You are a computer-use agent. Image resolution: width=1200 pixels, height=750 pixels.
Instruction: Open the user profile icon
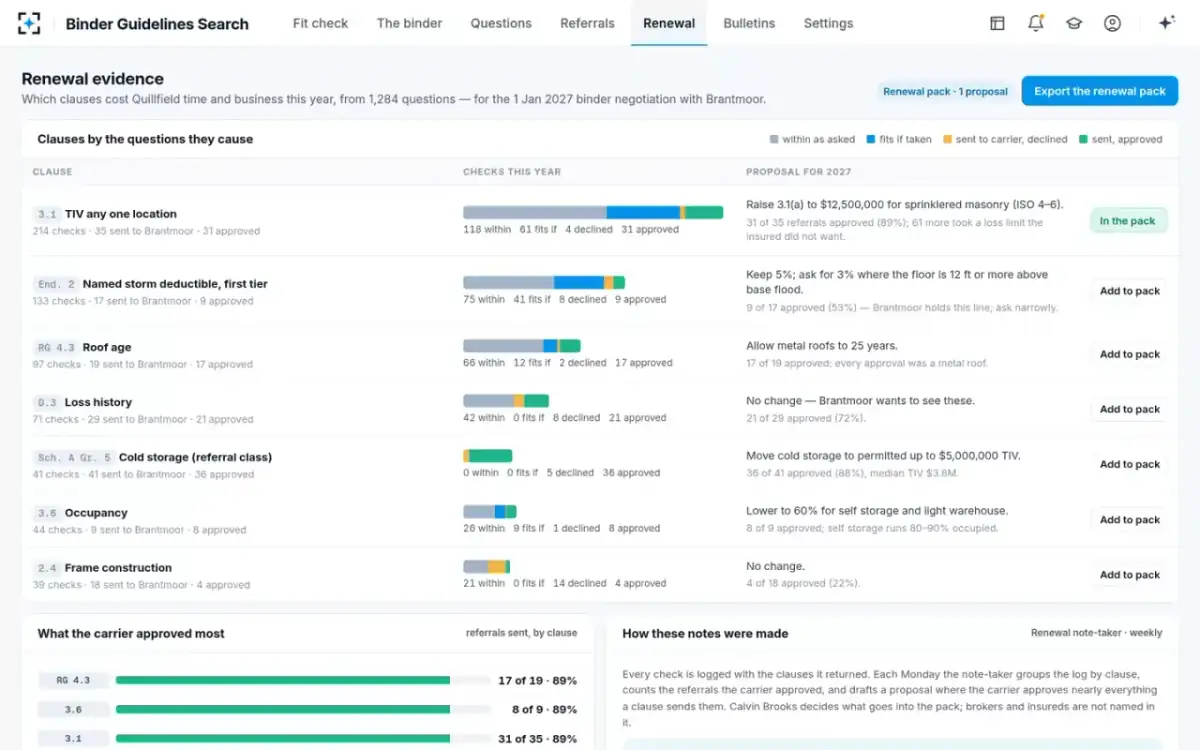(x=1112, y=23)
